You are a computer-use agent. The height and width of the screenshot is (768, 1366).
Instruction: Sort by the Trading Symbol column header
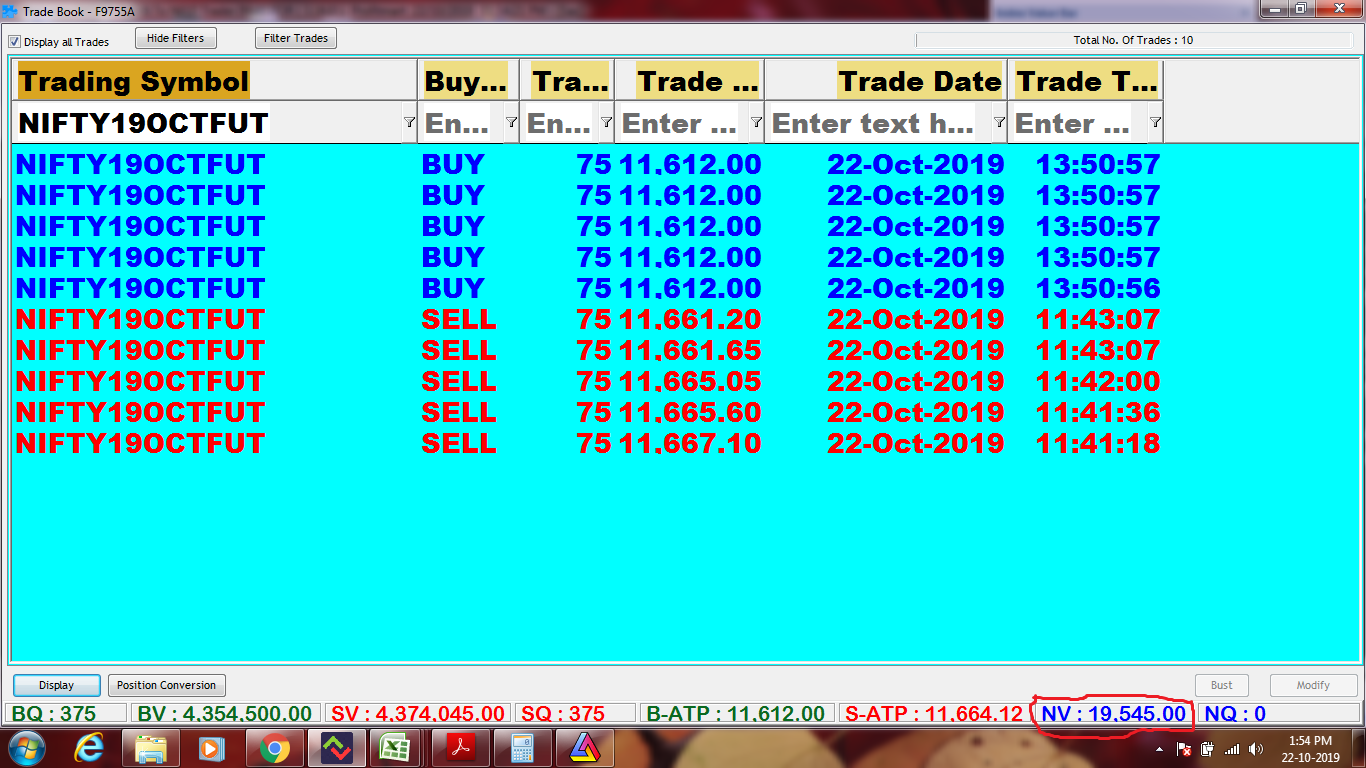coord(134,81)
